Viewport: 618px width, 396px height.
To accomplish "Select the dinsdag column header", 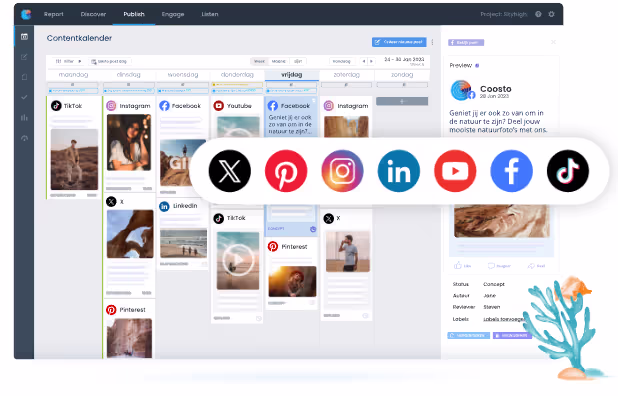I will [x=128, y=74].
